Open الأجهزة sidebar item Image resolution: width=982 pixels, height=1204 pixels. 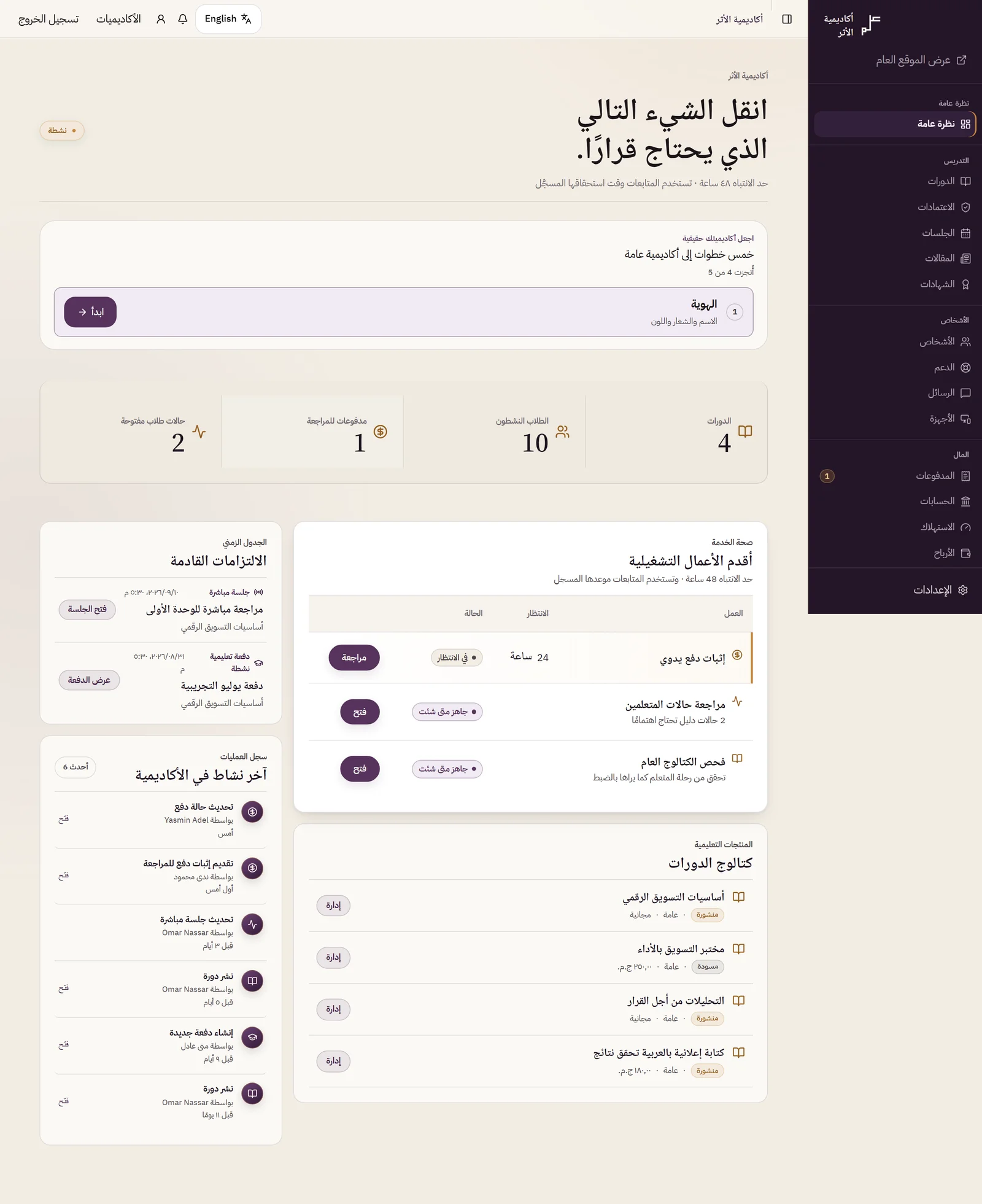point(894,419)
